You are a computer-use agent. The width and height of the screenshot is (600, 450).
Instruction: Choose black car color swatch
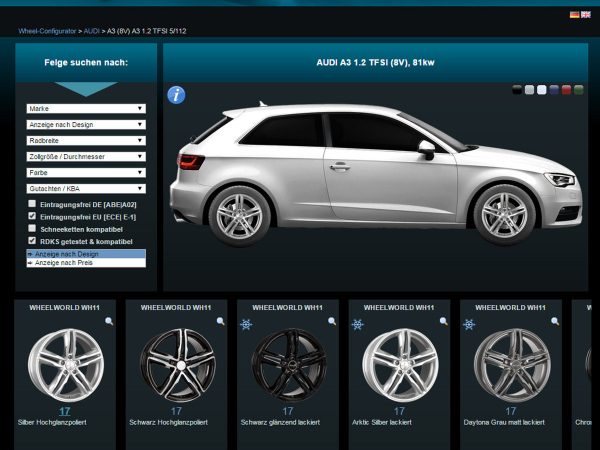(517, 90)
